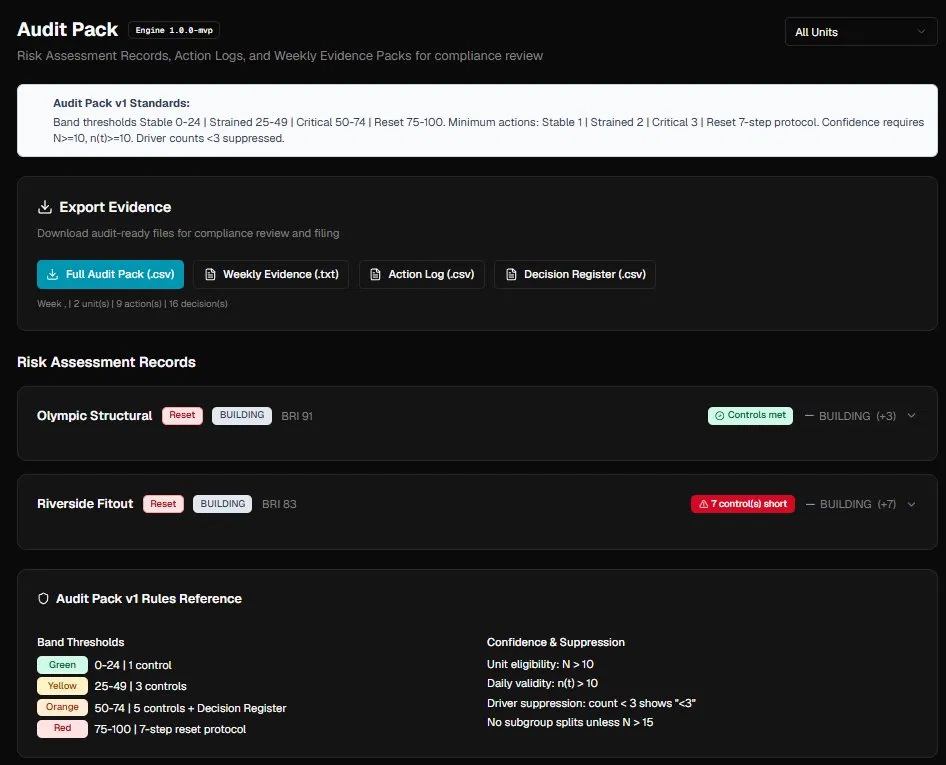Click '75-100 | 7-step reset protocol' text
This screenshot has height=765, width=946.
tap(170, 729)
